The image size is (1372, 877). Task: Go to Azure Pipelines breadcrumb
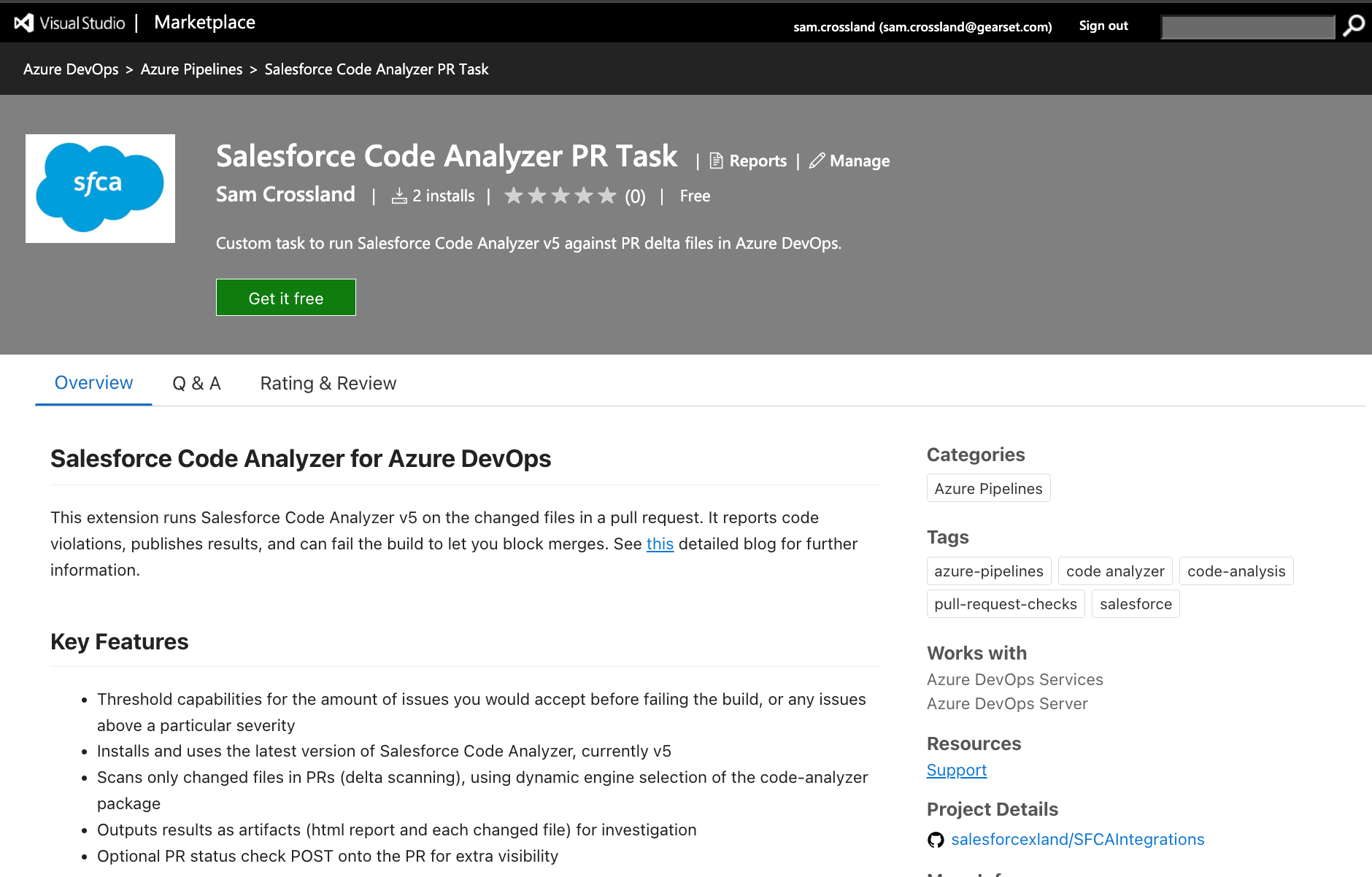(191, 69)
